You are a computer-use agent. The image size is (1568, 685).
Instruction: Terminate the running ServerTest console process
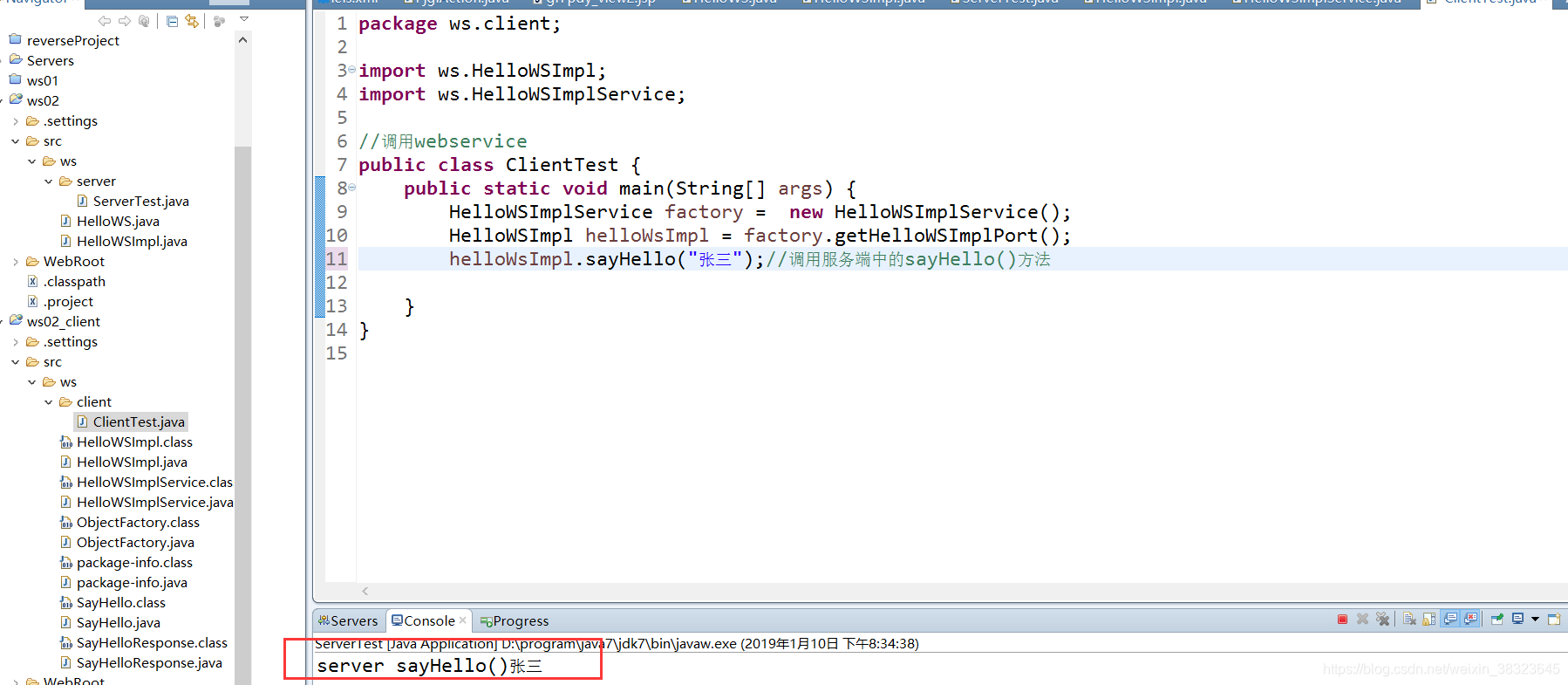[x=1342, y=620]
